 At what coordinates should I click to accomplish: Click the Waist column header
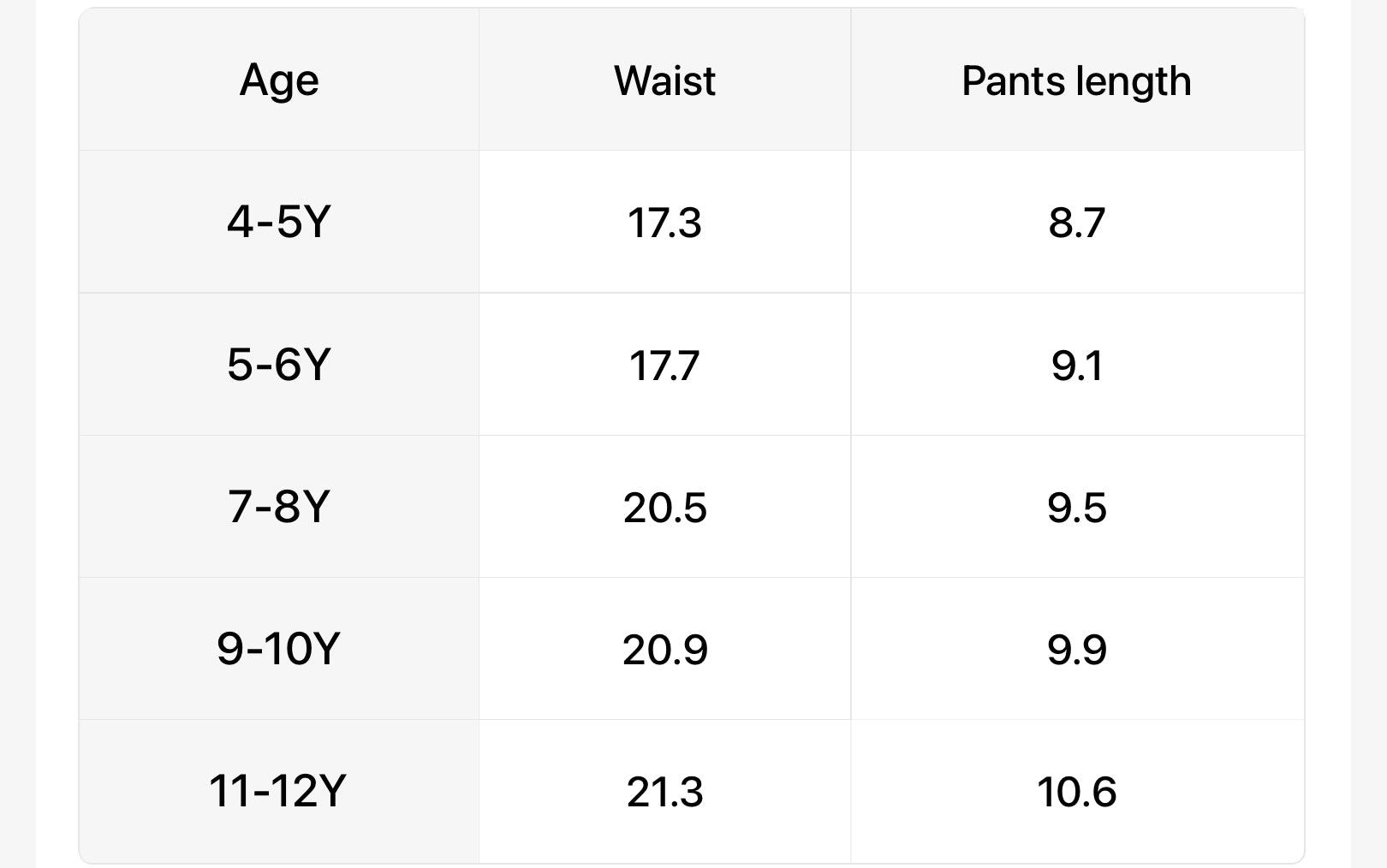coord(664,80)
